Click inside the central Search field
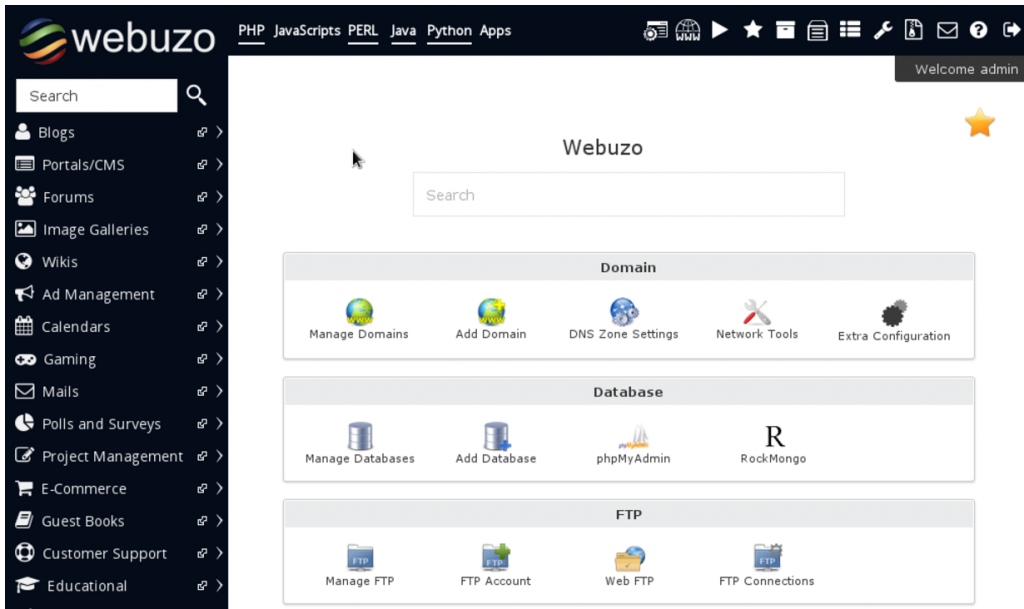The height and width of the screenshot is (609, 1024). tap(628, 194)
